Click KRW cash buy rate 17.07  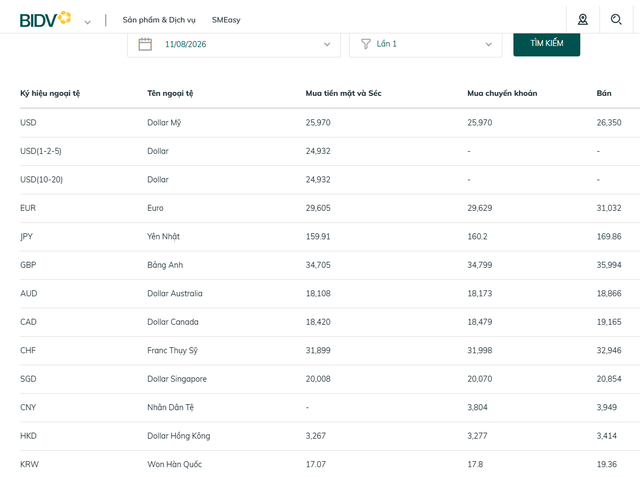pos(316,464)
